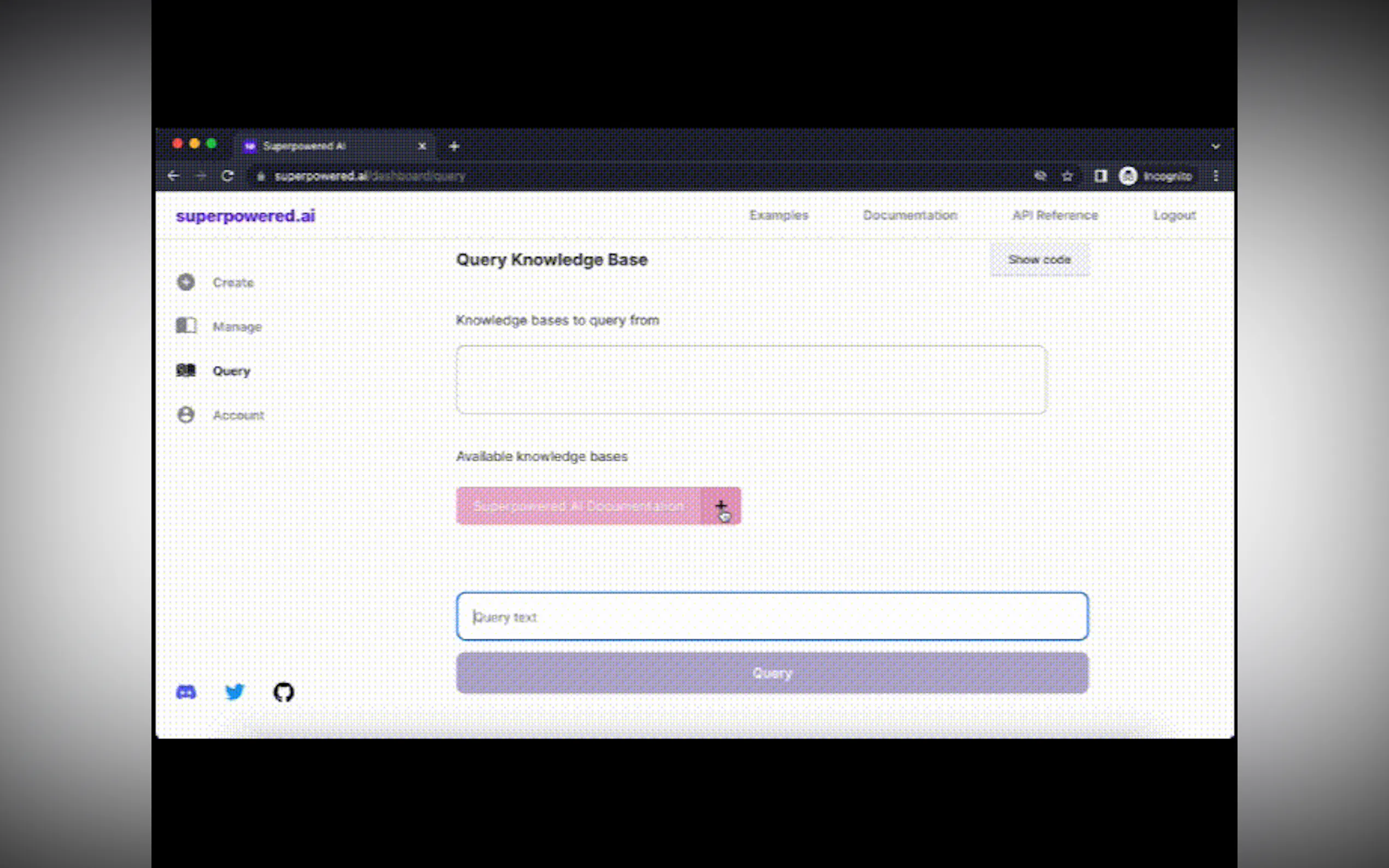This screenshot has height=868, width=1389.
Task: Click the Discord icon in sidebar footer
Action: tap(185, 692)
